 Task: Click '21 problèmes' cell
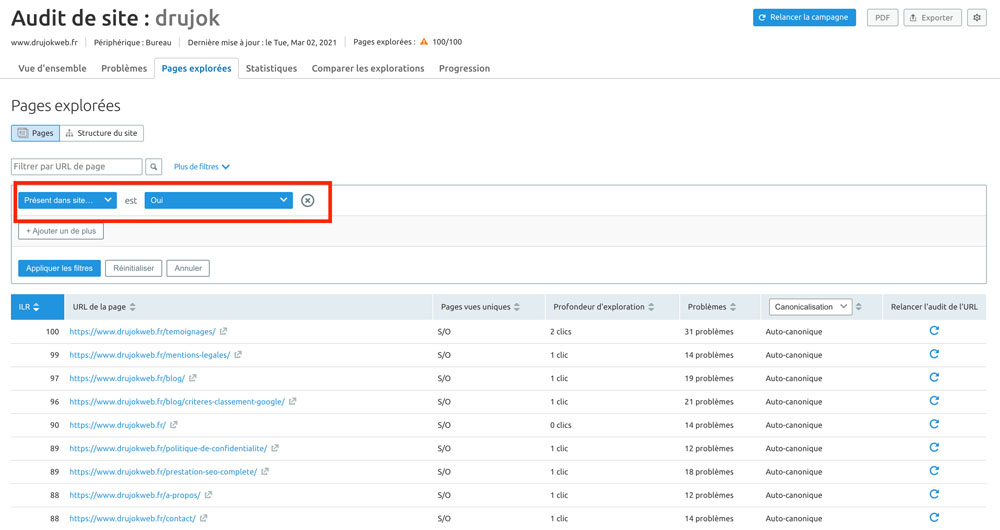709,402
